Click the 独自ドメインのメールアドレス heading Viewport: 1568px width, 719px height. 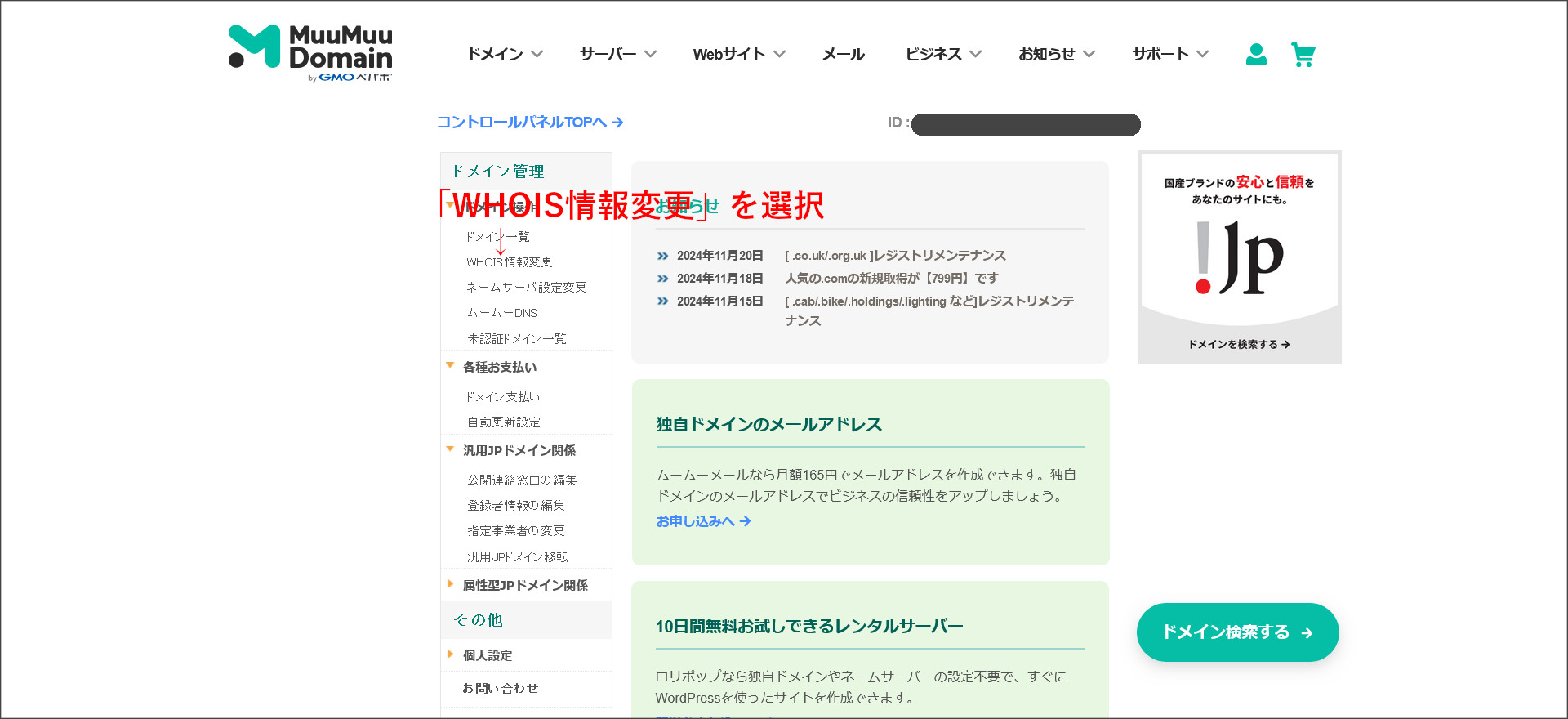click(x=769, y=424)
